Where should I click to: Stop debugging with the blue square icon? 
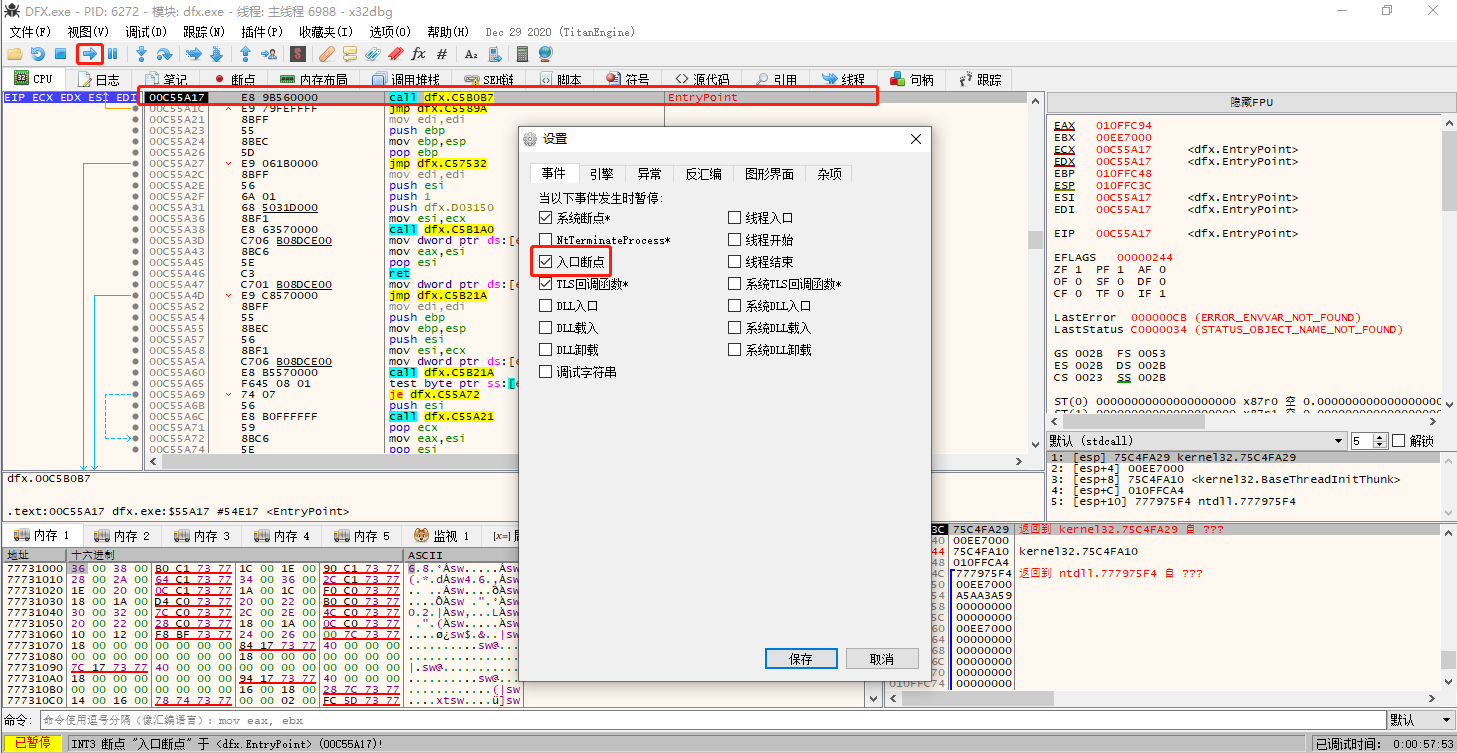coord(60,54)
